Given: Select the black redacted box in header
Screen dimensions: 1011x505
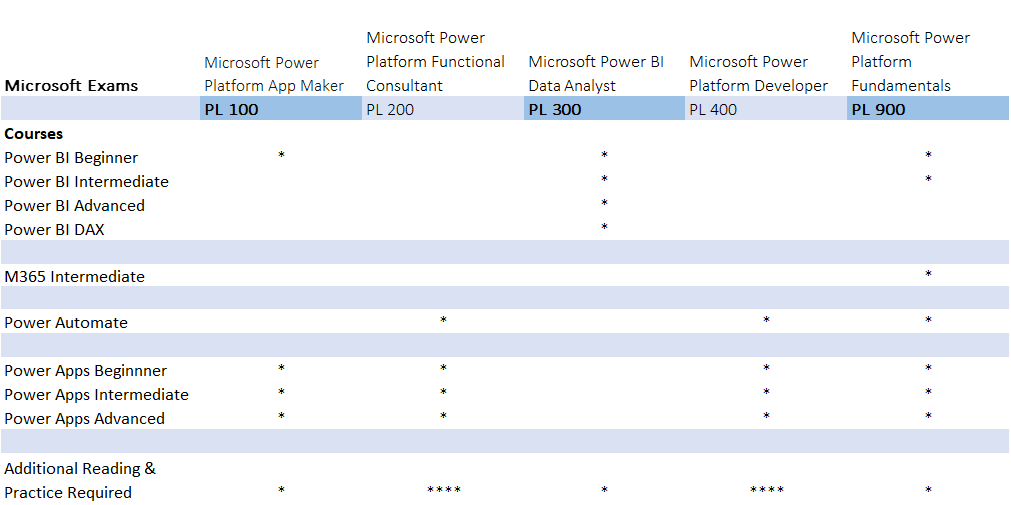Looking at the screenshot, I should (100, 60).
